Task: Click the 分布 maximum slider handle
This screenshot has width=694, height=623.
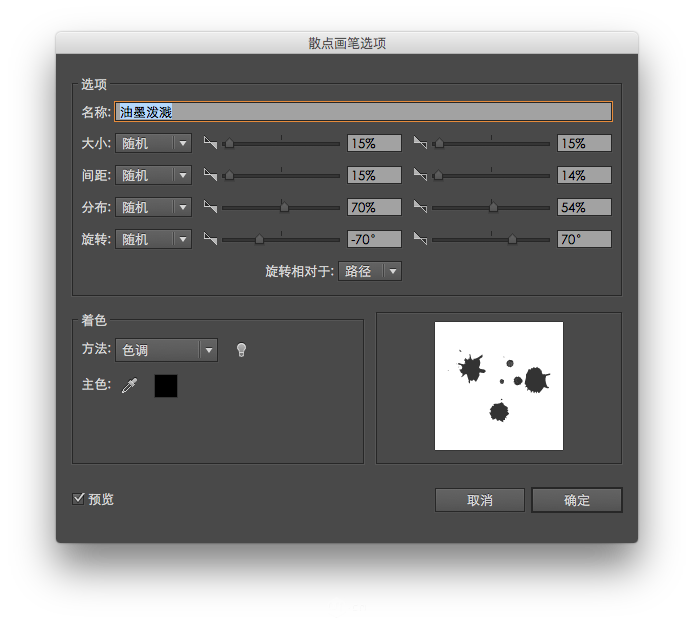Action: click(493, 207)
